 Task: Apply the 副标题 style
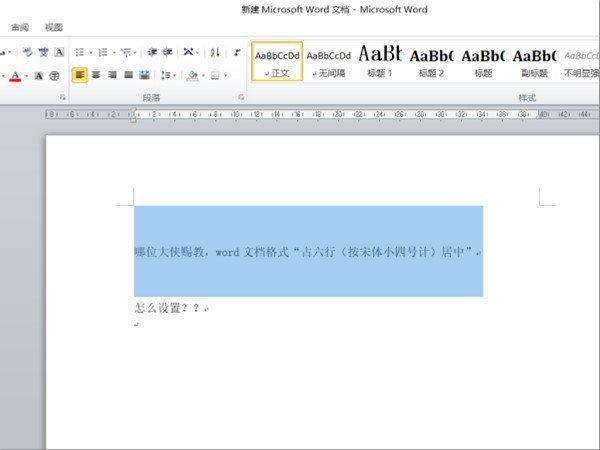pyautogui.click(x=535, y=62)
